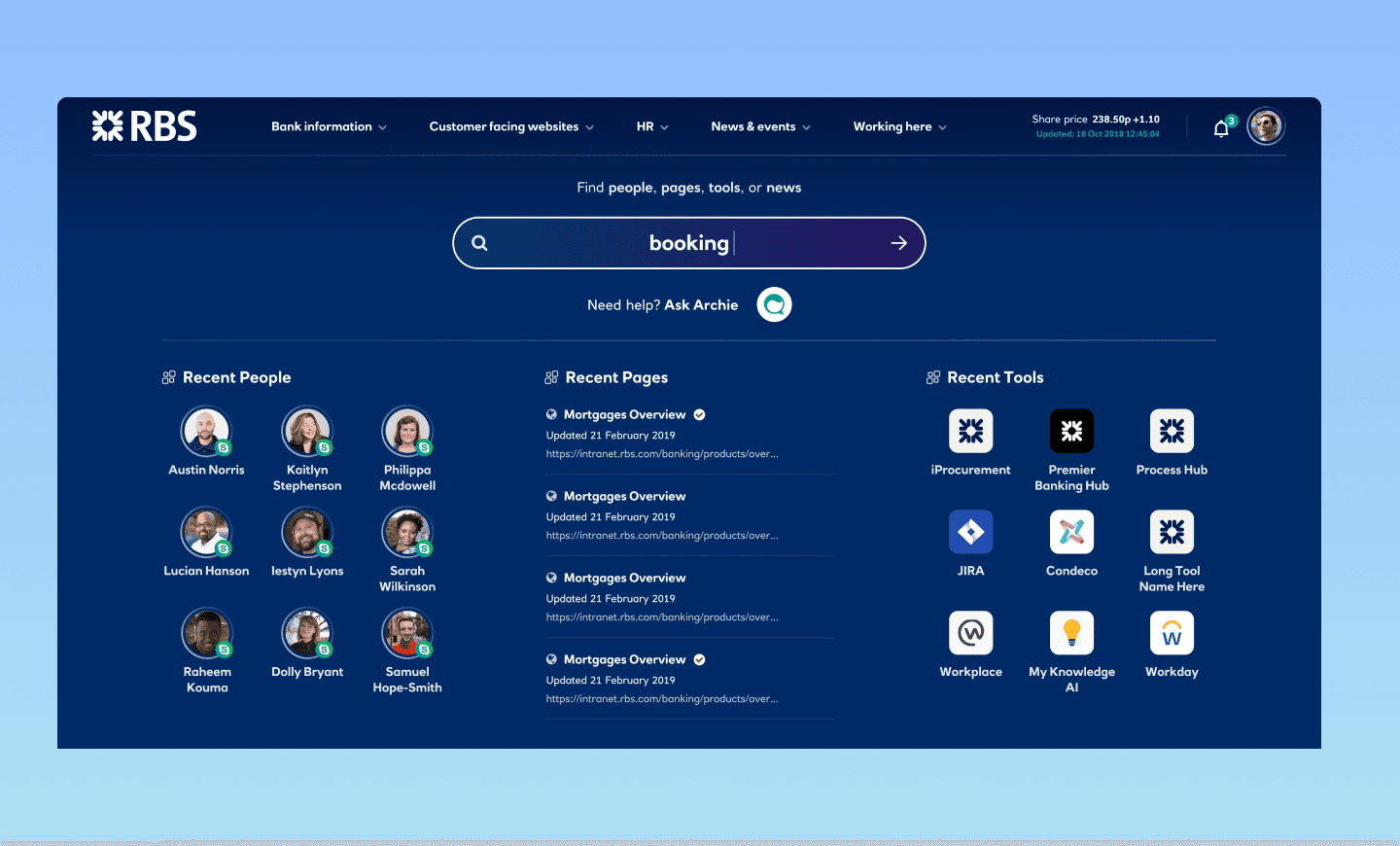Open the JIRA tool
This screenshot has width=1400, height=846.
click(970, 532)
